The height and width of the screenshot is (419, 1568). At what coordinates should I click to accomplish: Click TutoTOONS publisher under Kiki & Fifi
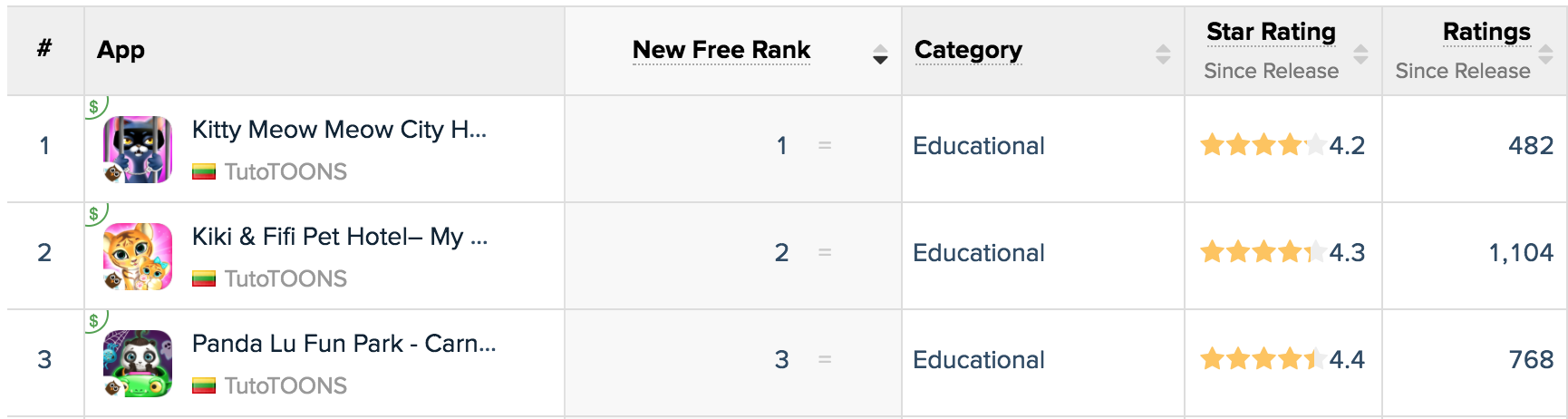coord(286,278)
